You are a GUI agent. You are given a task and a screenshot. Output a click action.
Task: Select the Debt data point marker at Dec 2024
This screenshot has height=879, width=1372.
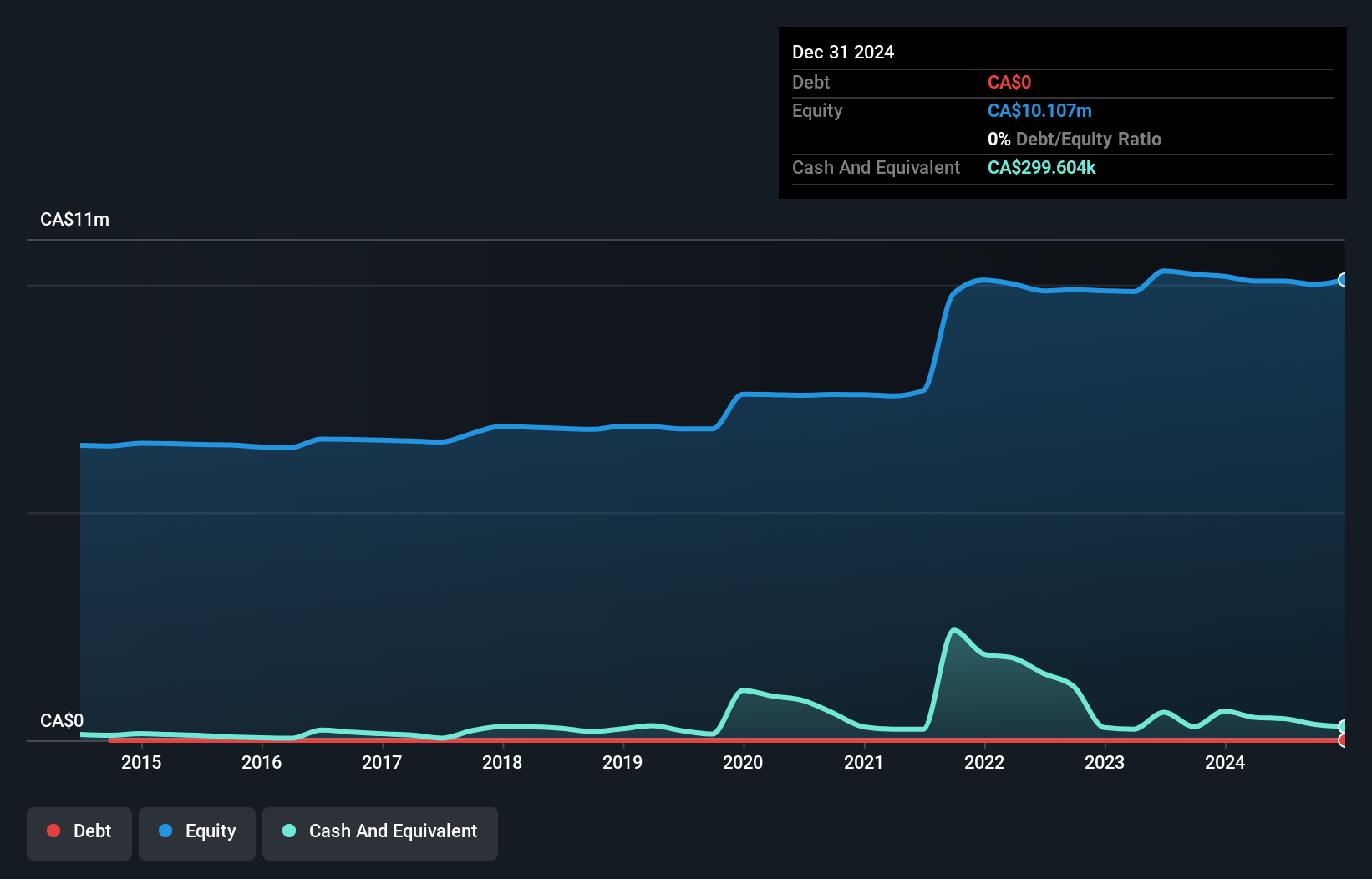coord(1344,740)
